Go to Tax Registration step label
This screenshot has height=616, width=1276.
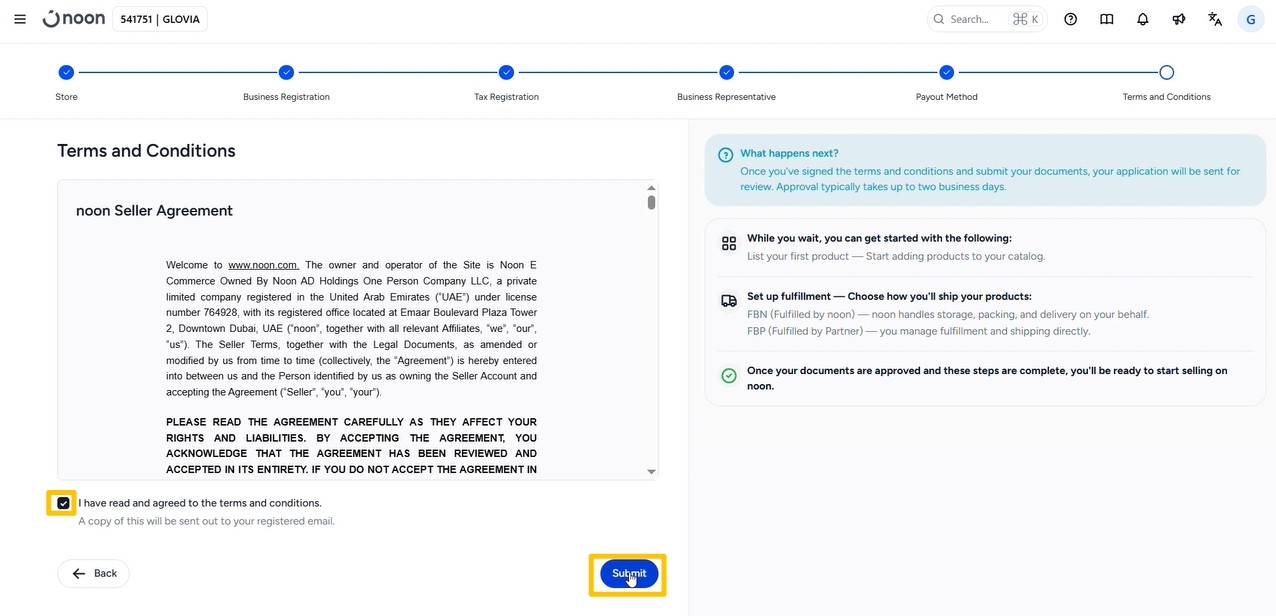point(506,97)
